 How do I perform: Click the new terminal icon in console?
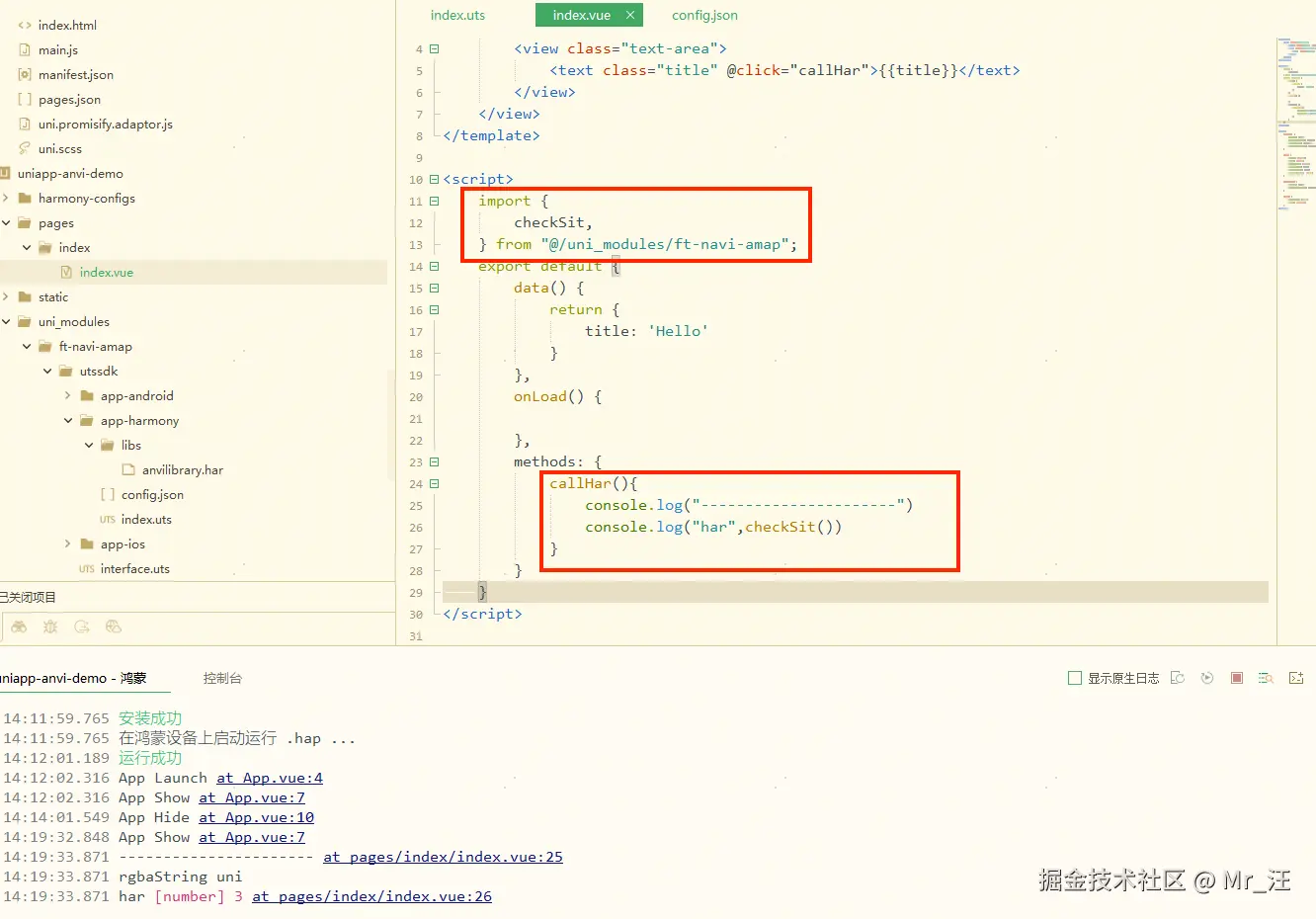click(1296, 678)
